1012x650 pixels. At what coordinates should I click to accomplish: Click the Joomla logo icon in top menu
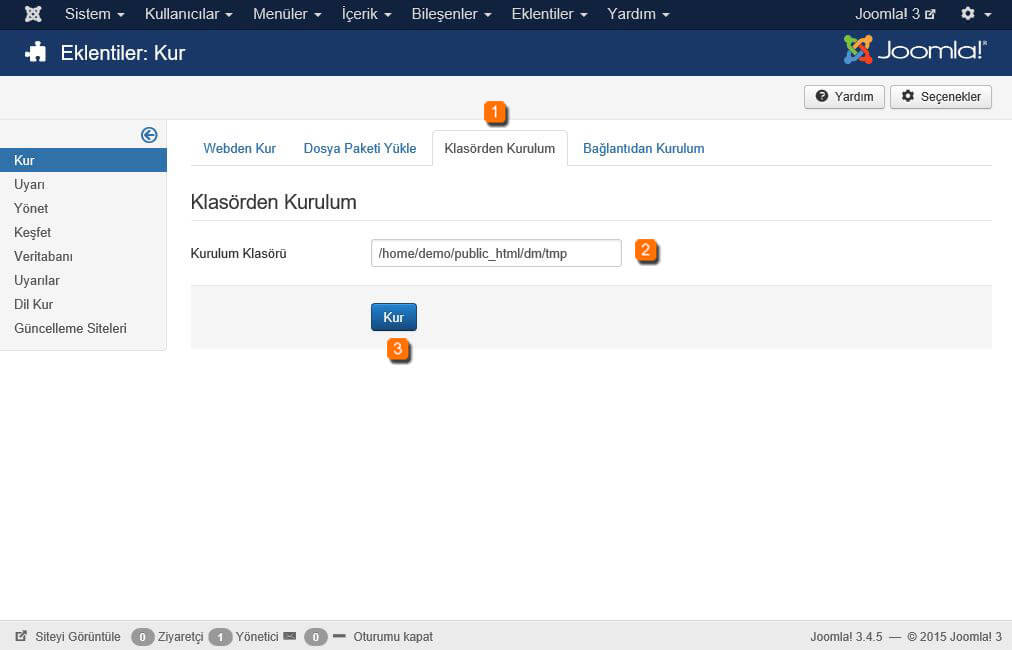click(33, 14)
